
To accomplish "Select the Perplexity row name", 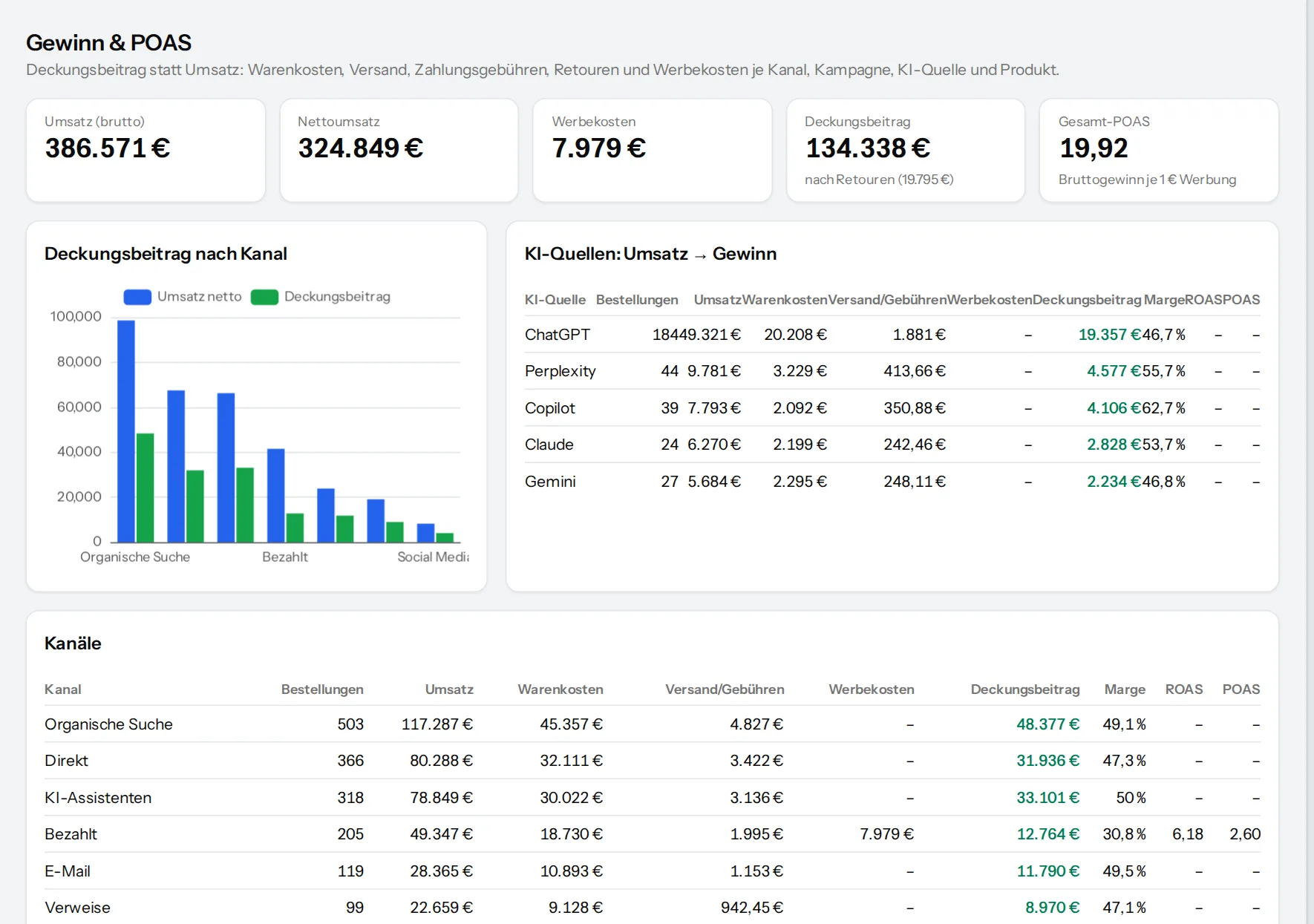I will (560, 371).
